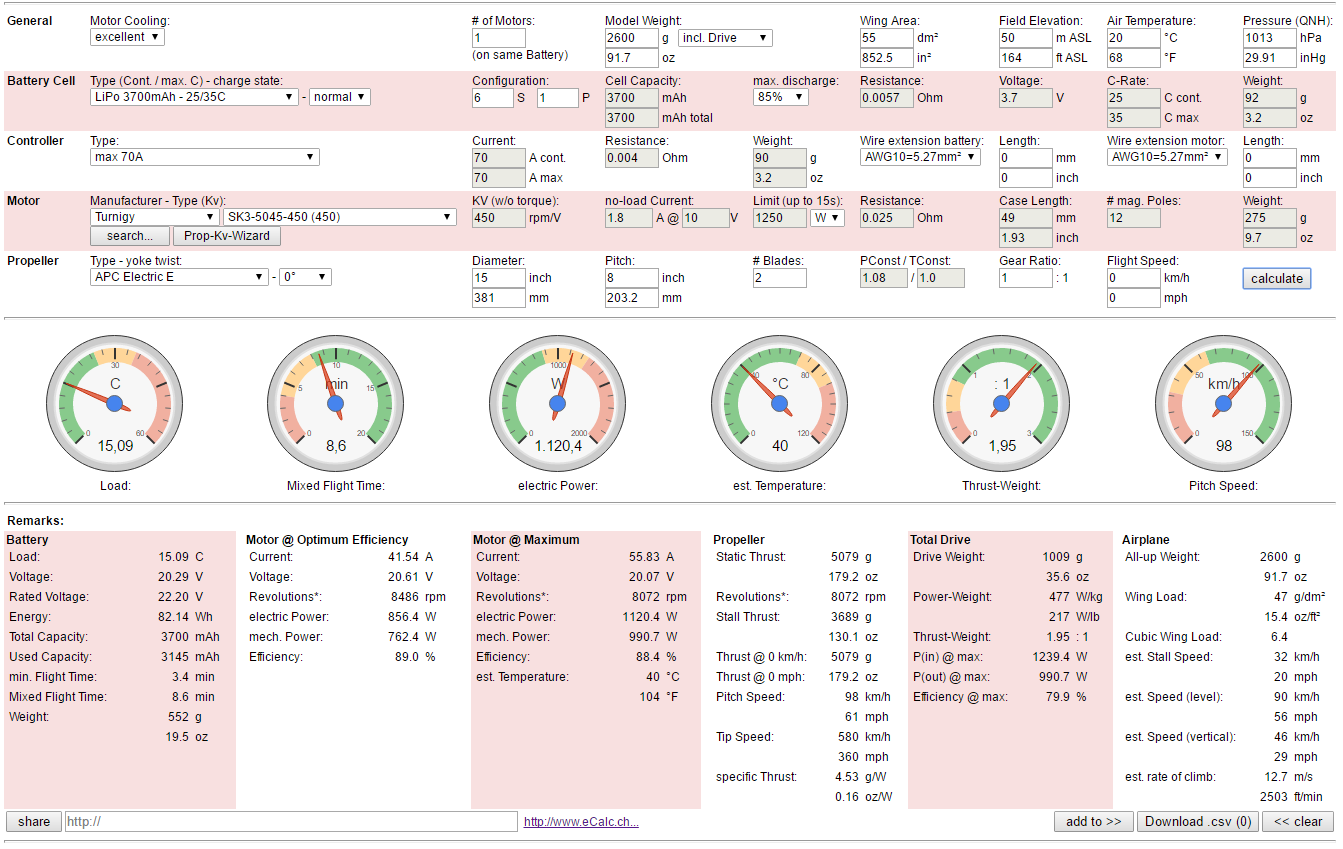Click the Air Temperature °F field
The image size is (1343, 849).
1133,58
